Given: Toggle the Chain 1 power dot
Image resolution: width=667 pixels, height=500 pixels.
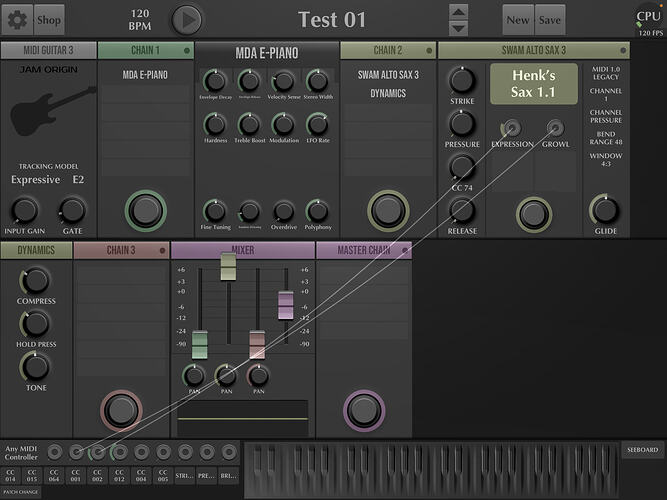Looking at the screenshot, I should click(187, 51).
